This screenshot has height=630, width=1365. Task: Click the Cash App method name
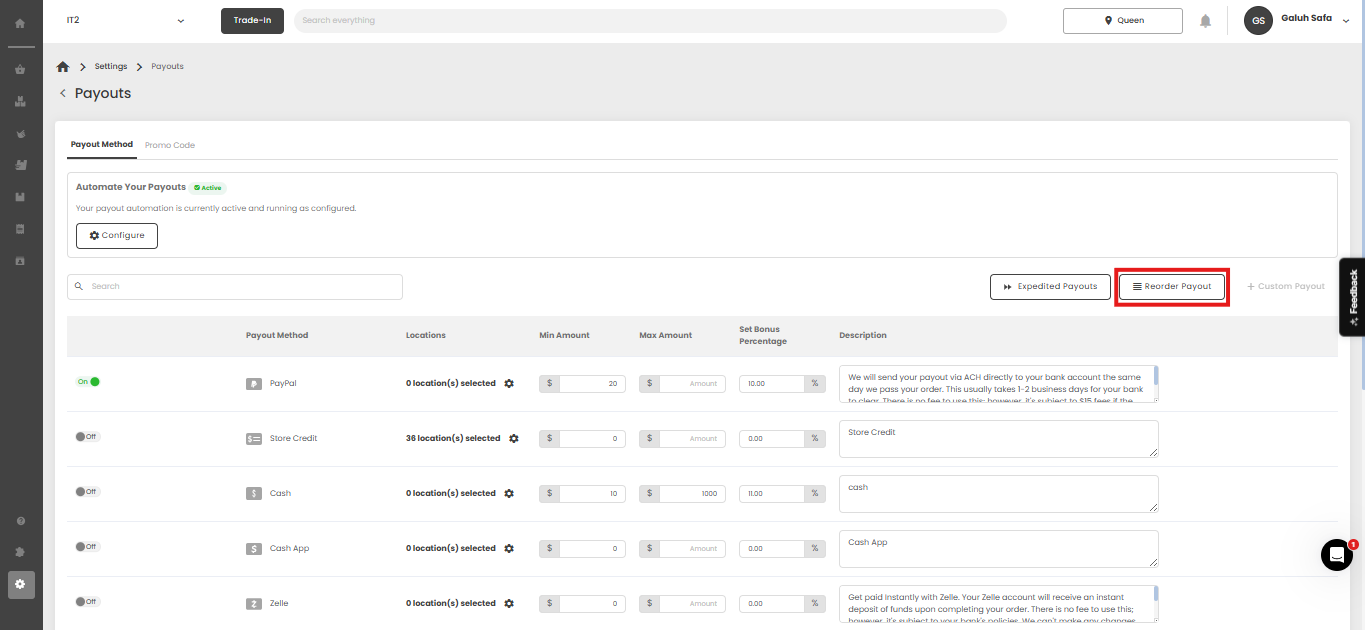(x=289, y=548)
